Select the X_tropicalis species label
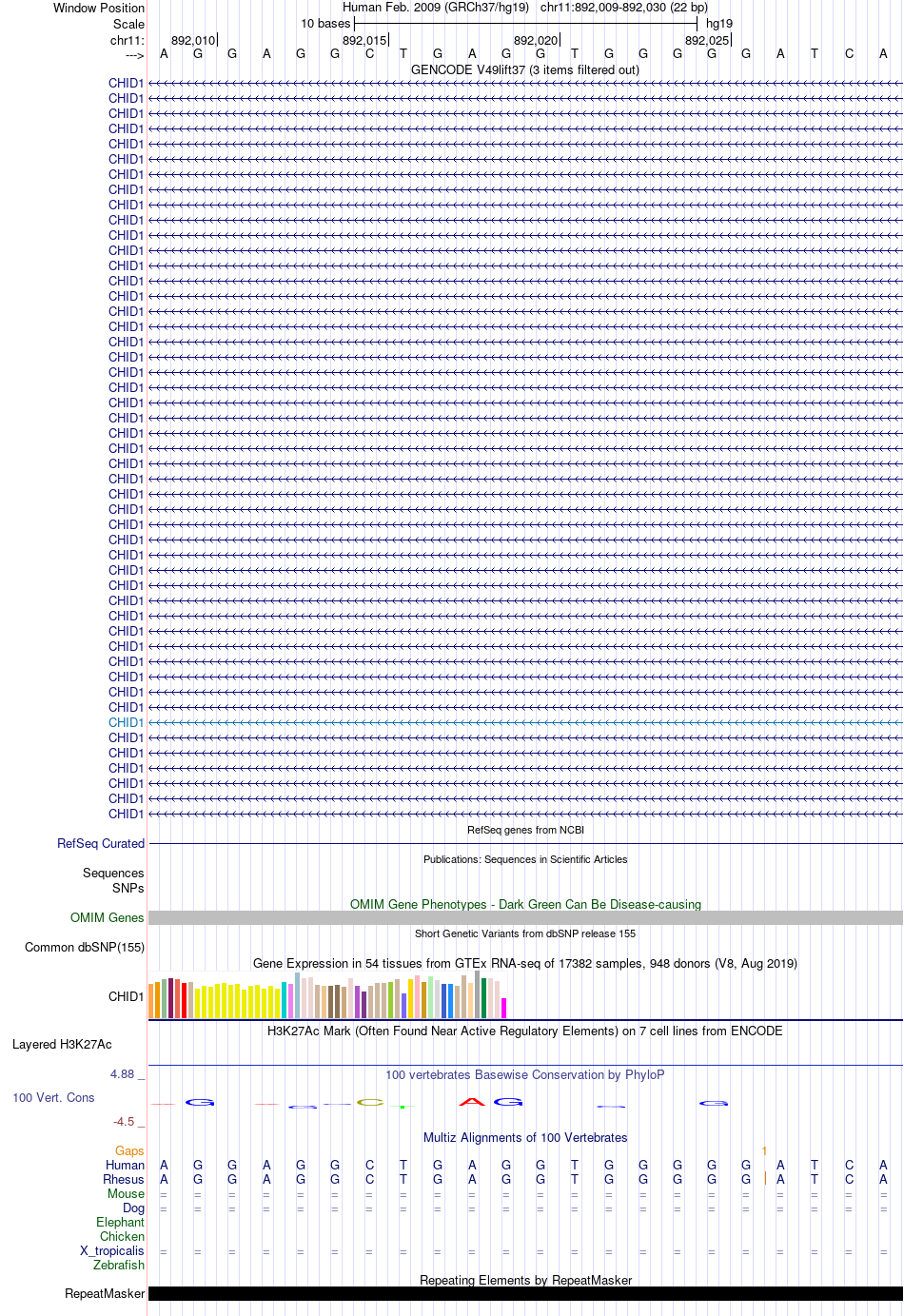This screenshot has width=904, height=1316. pos(112,1250)
